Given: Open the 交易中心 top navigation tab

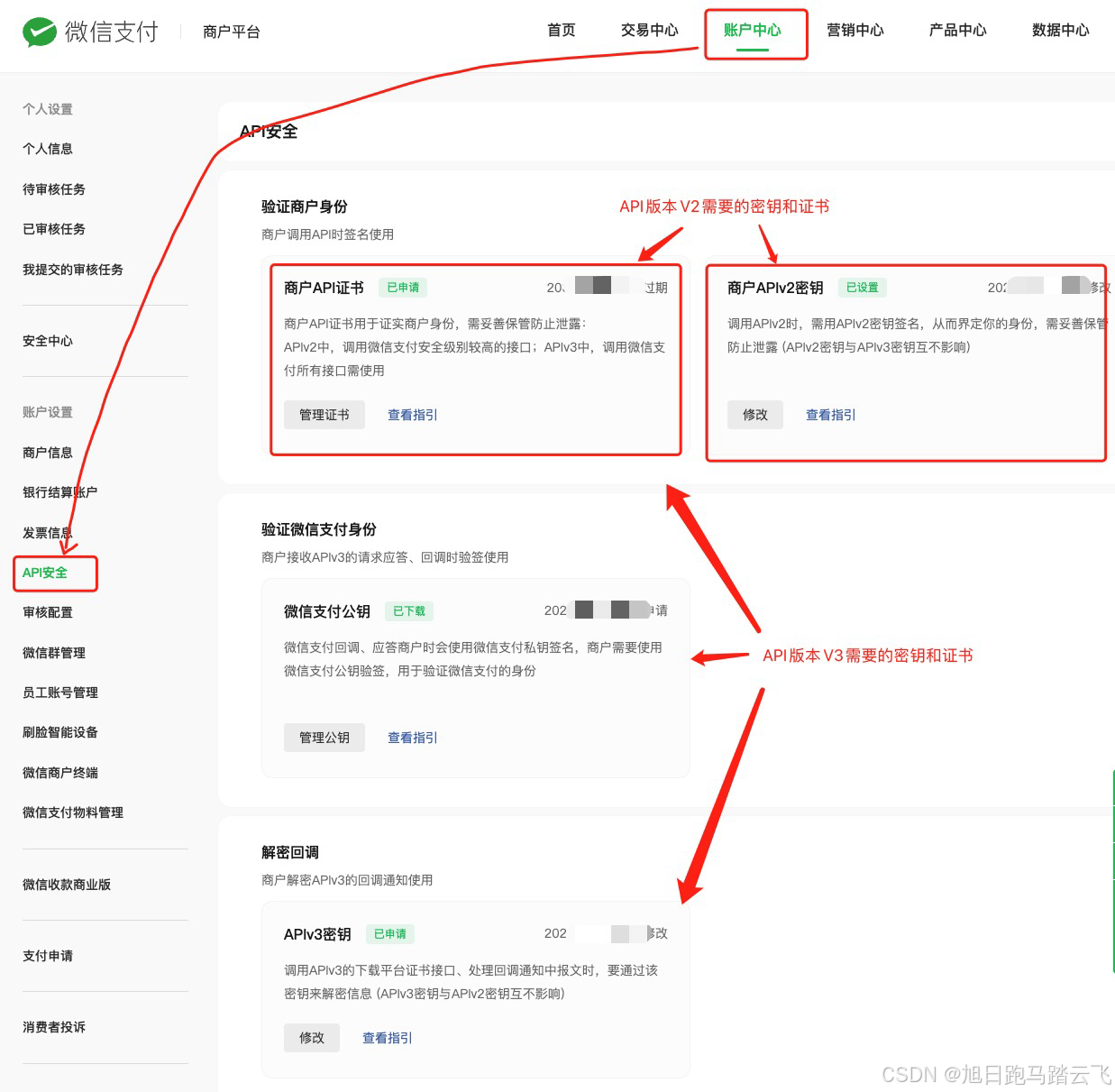Looking at the screenshot, I should pos(650,31).
